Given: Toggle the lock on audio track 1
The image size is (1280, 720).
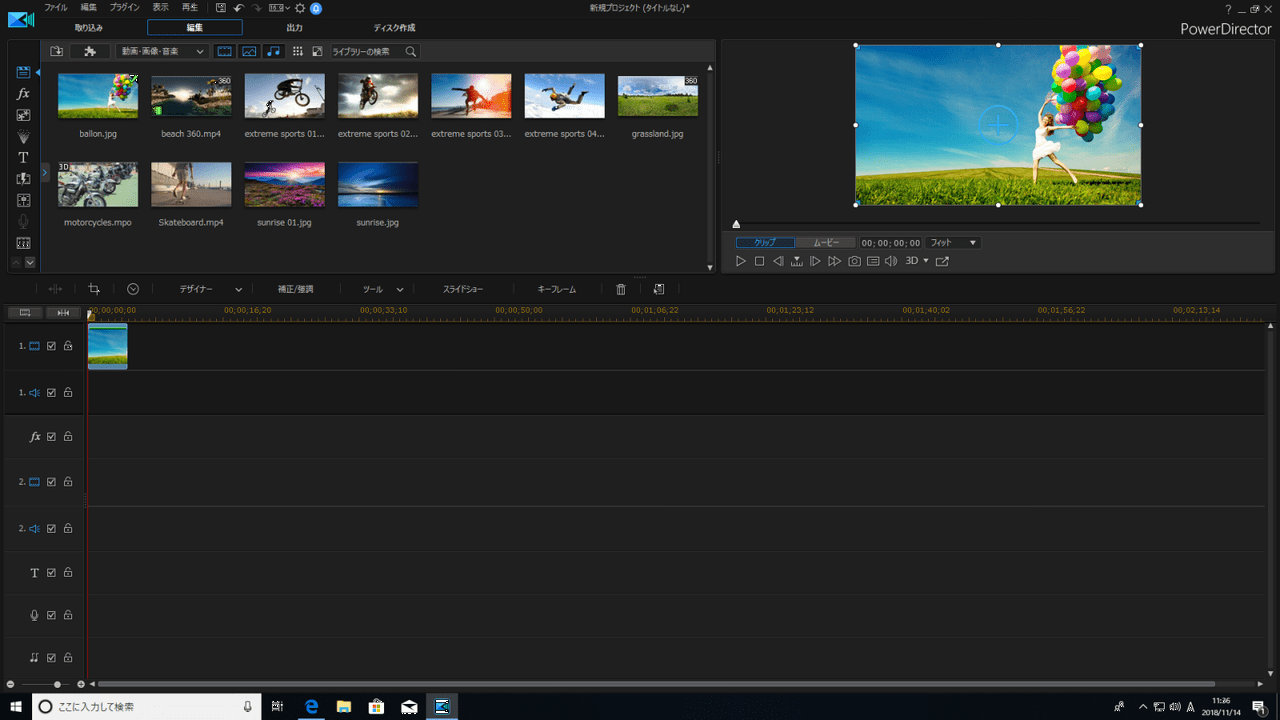Looking at the screenshot, I should 68,392.
